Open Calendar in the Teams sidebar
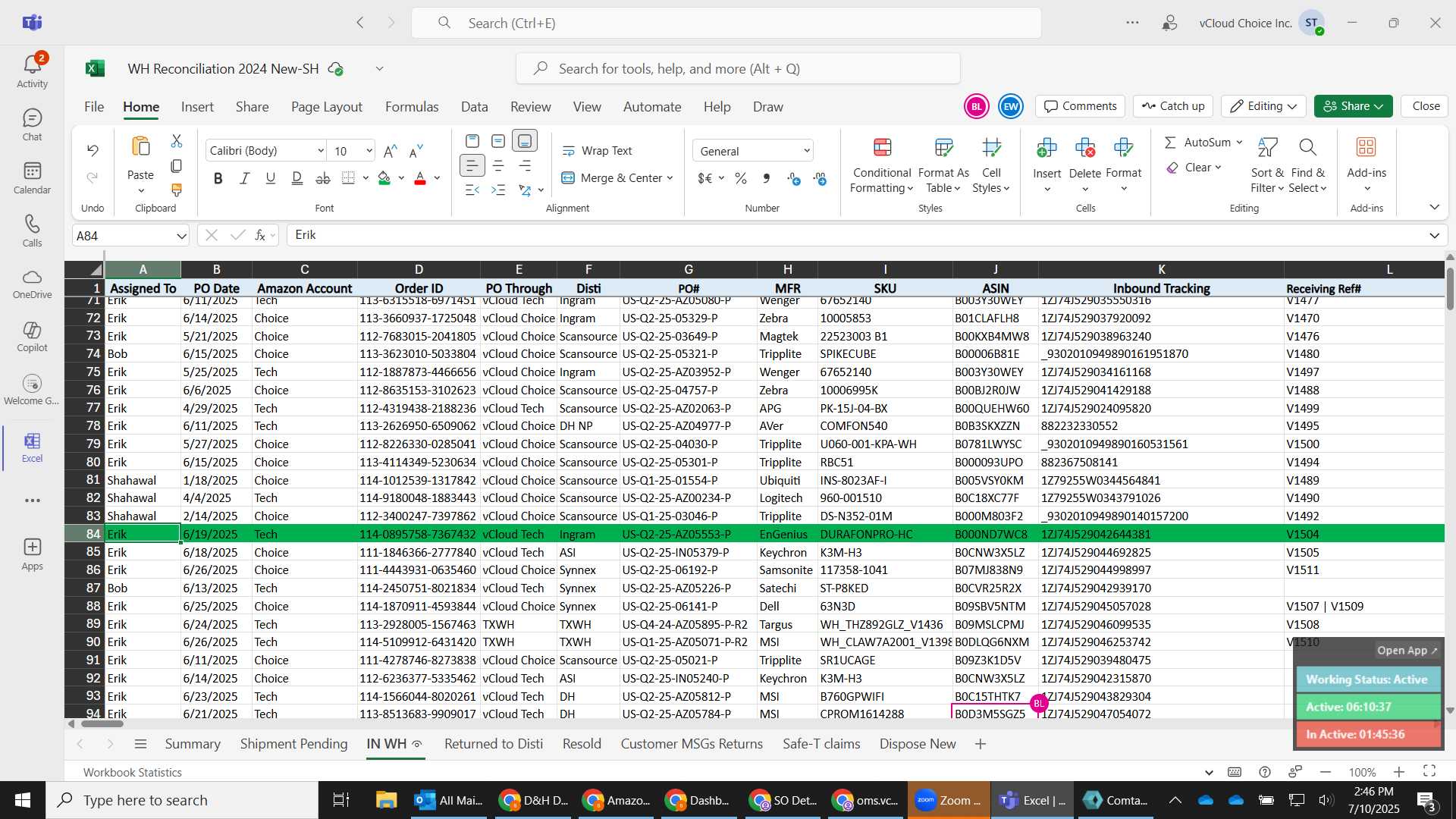 pyautogui.click(x=32, y=178)
